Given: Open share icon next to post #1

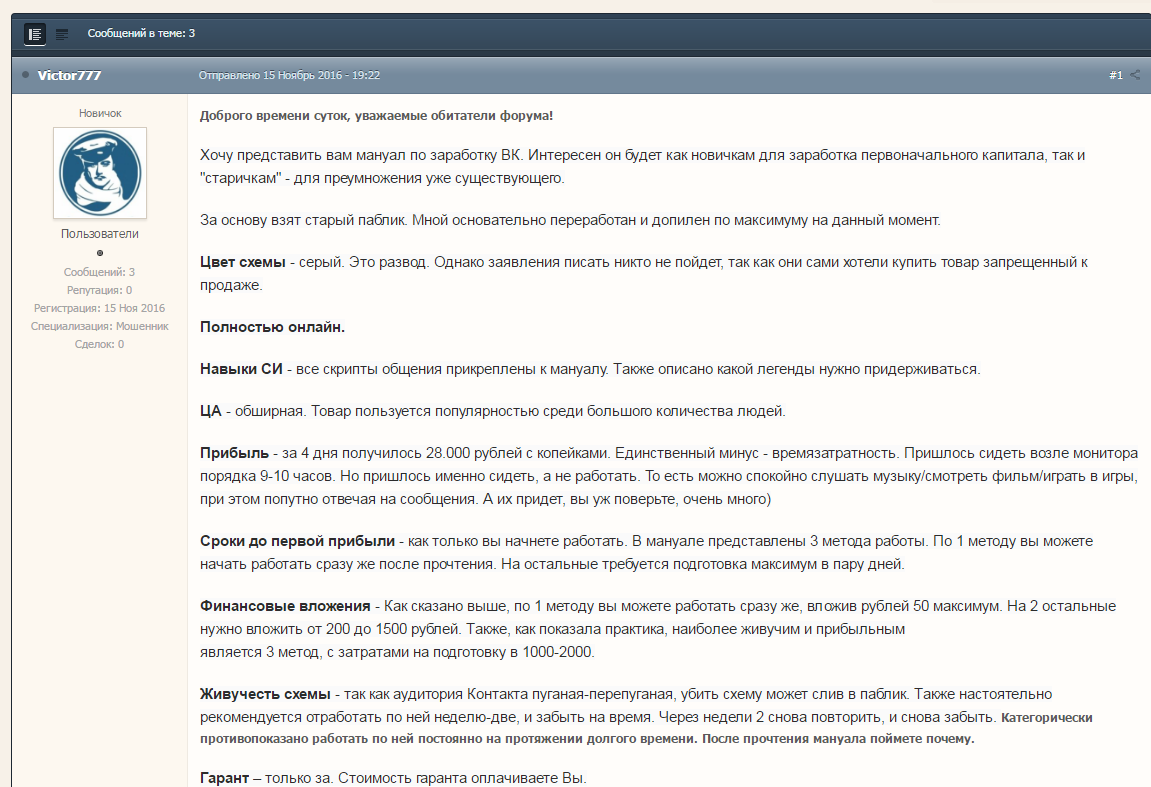Looking at the screenshot, I should pyautogui.click(x=1135, y=75).
